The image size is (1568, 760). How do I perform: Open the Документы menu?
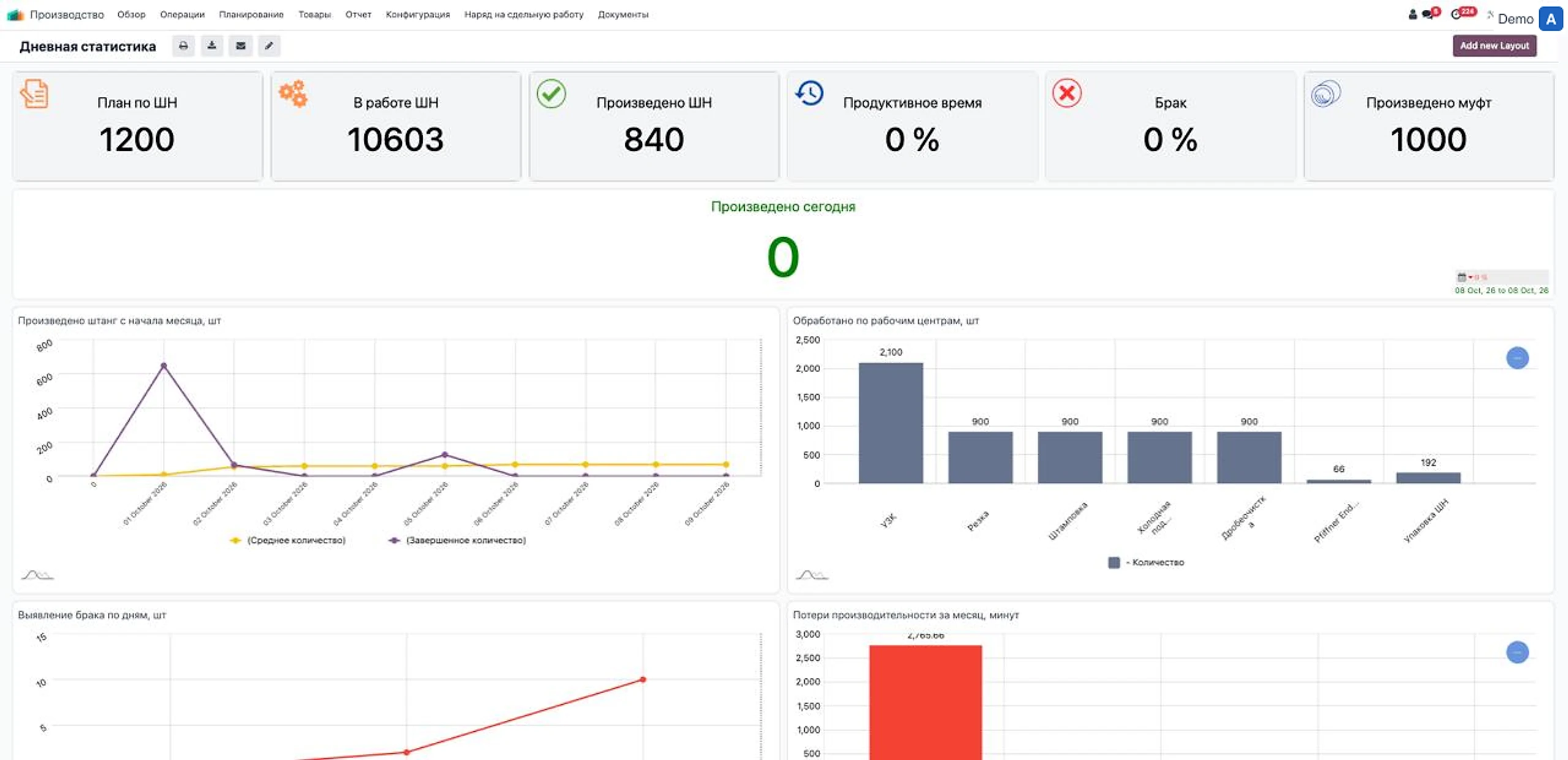click(x=623, y=15)
